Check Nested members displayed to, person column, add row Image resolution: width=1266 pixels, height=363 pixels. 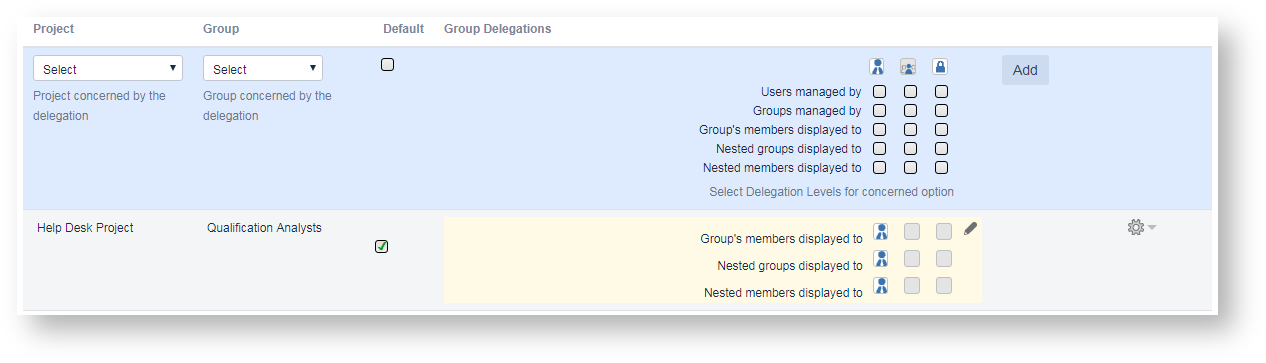pyautogui.click(x=880, y=168)
